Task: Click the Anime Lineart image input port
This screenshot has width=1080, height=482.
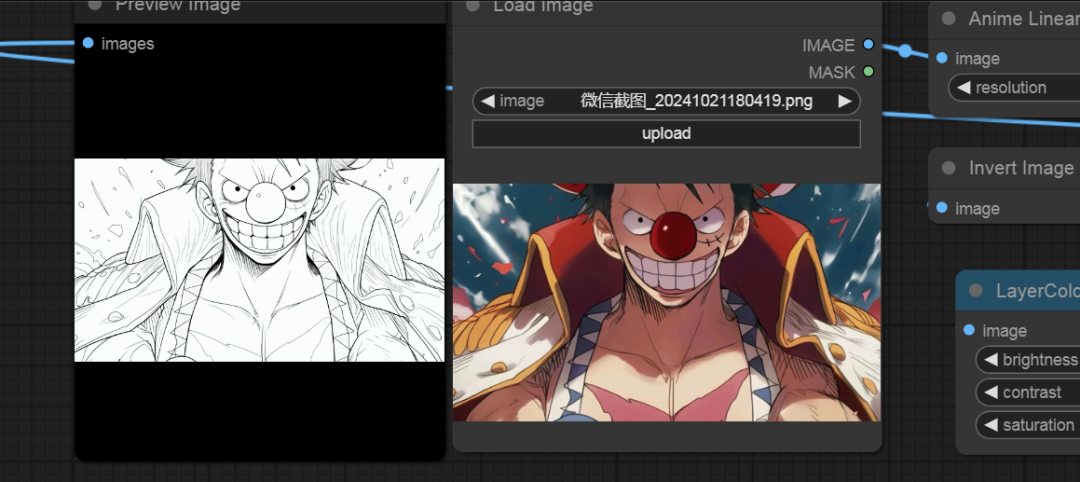Action: point(942,59)
